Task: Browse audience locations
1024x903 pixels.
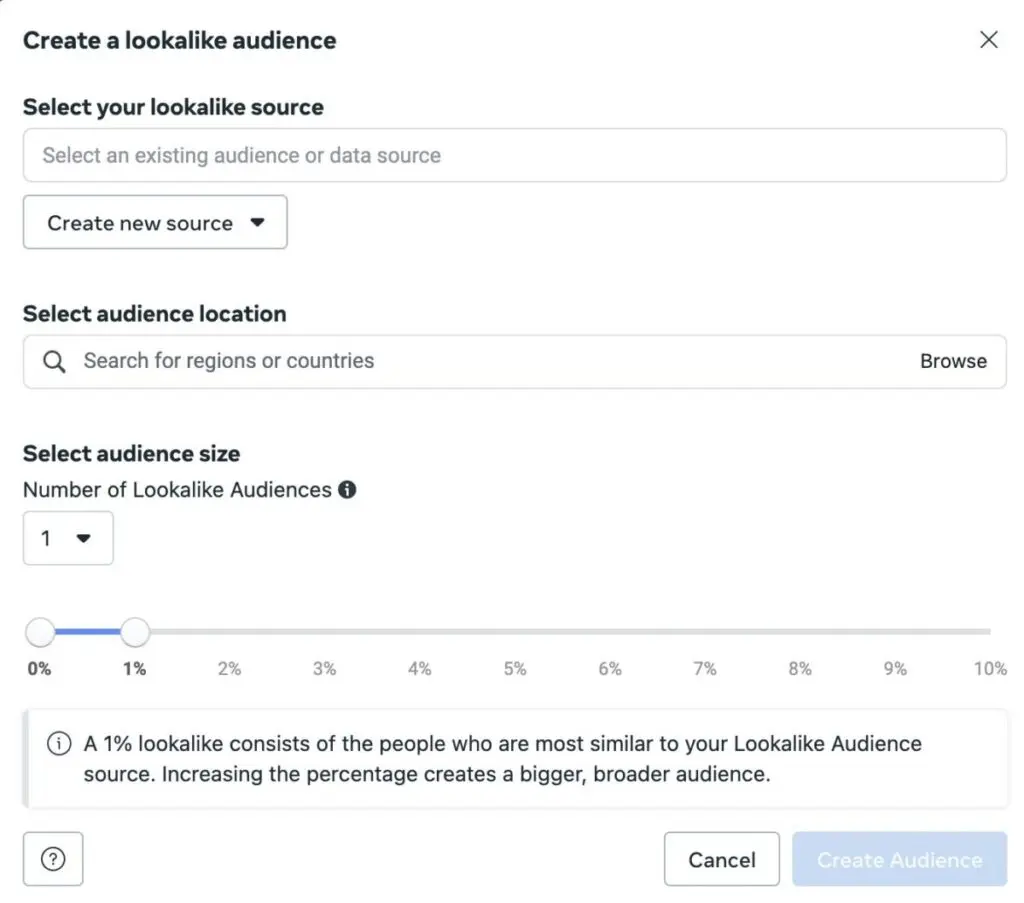Action: (953, 361)
